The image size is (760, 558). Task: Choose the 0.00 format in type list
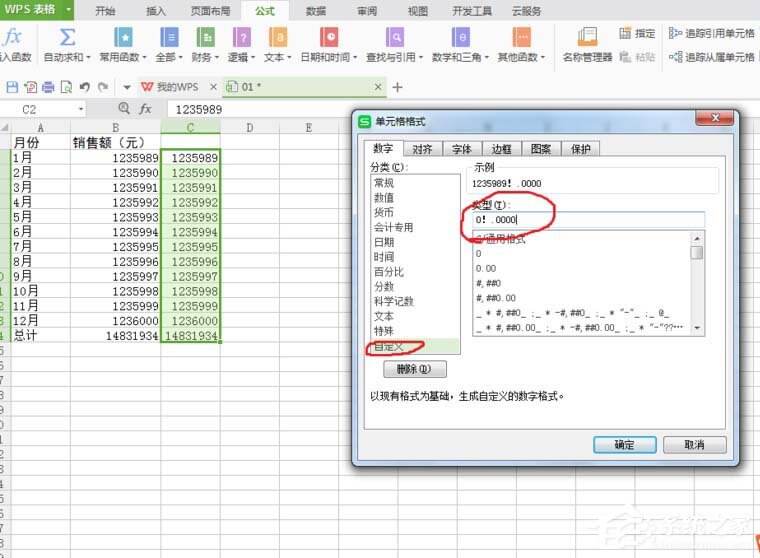click(x=486, y=268)
